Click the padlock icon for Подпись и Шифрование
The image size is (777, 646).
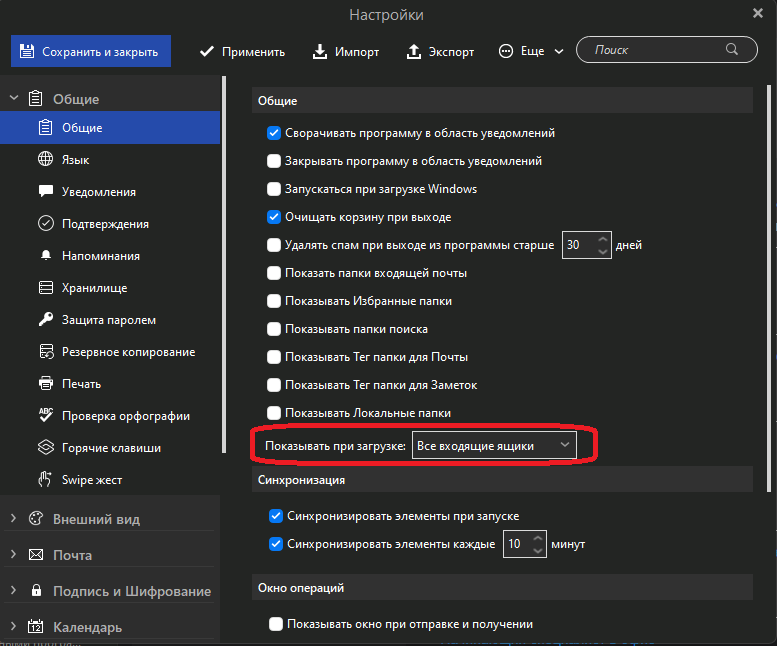[36, 590]
